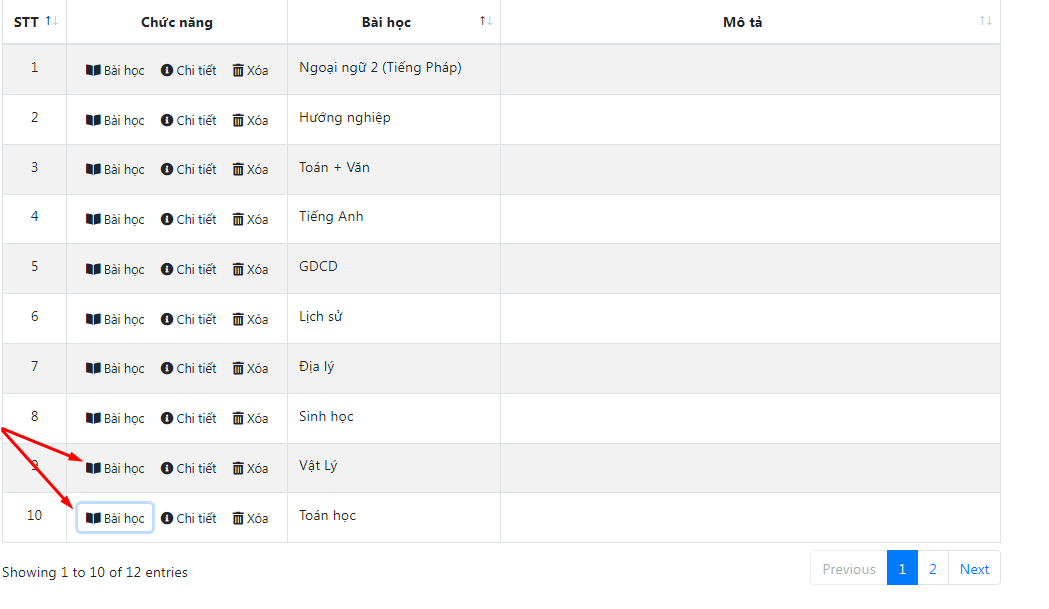The height and width of the screenshot is (609, 1049).
Task: View Chi tiết for Toán + Văn
Action: coord(189,169)
